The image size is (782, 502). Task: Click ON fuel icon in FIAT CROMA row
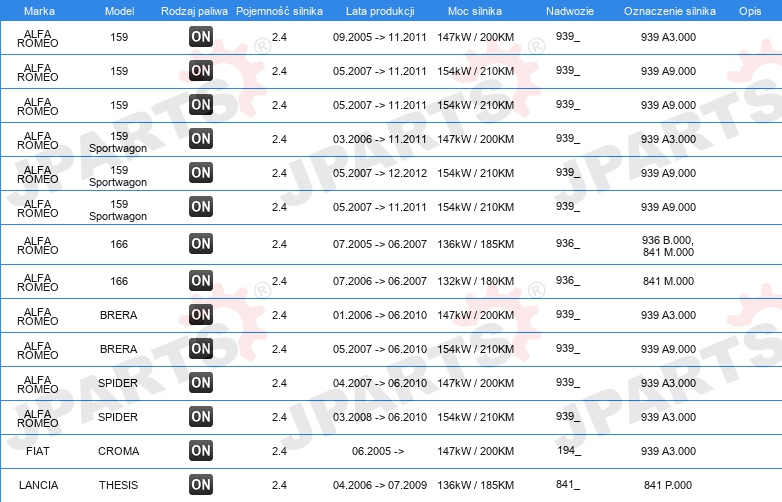201,451
